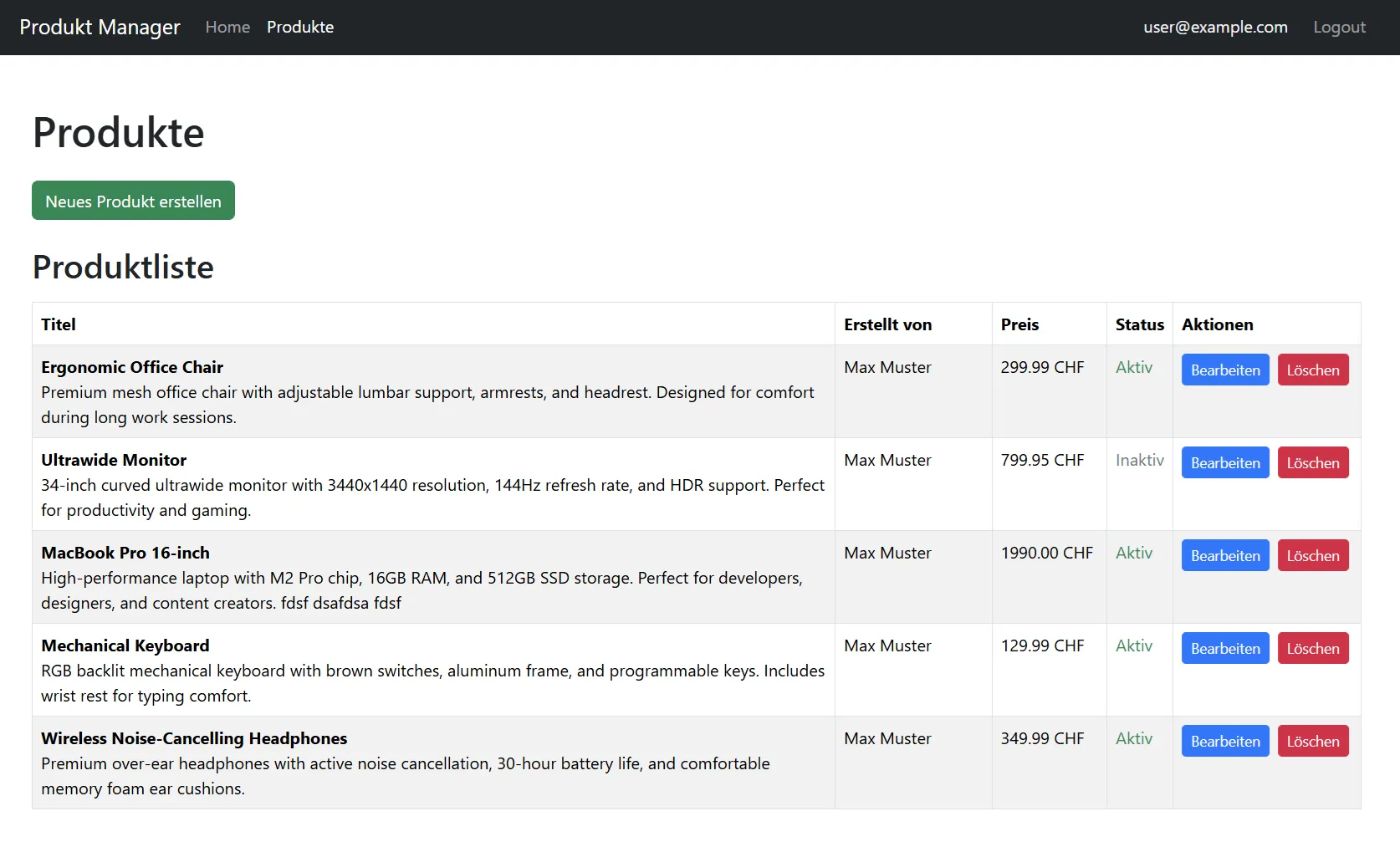The height and width of the screenshot is (847, 1400).
Task: Click the Logout link
Action: click(x=1339, y=27)
